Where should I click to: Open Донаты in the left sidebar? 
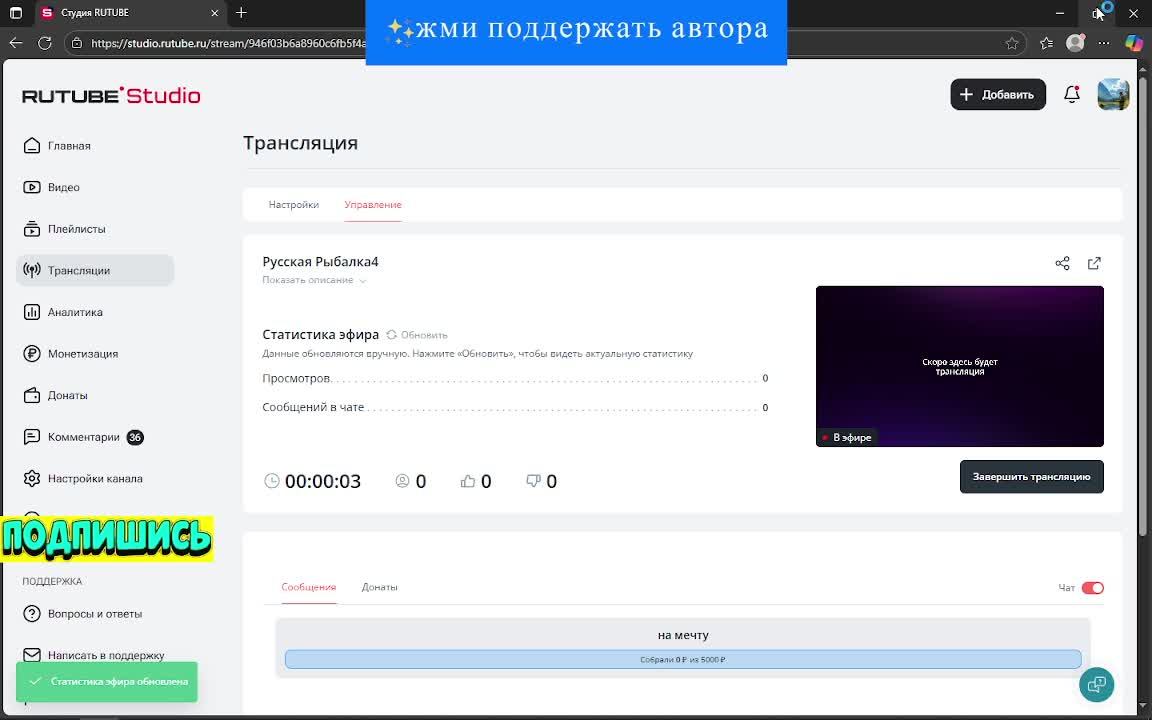point(55,395)
